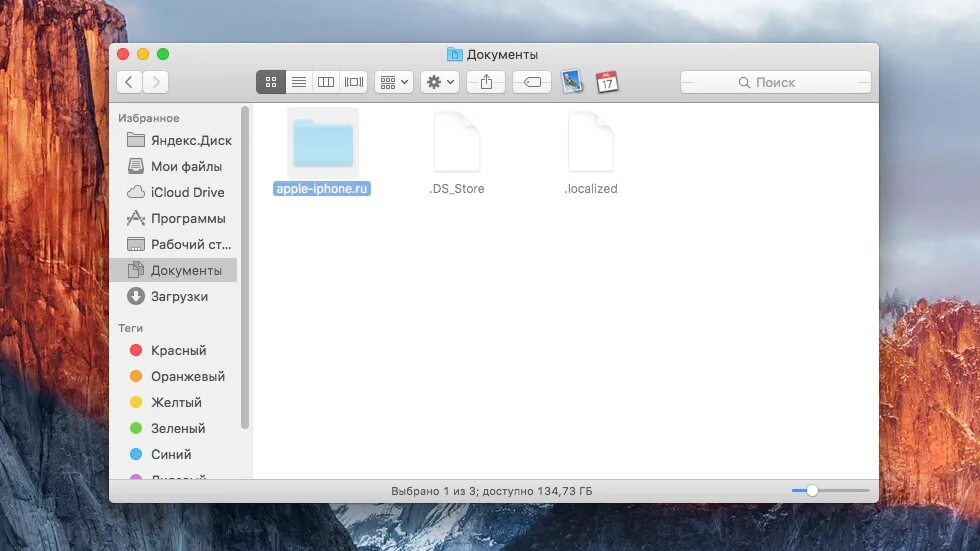Open Мои файлы in the sidebar
This screenshot has width=980, height=551.
[173, 166]
